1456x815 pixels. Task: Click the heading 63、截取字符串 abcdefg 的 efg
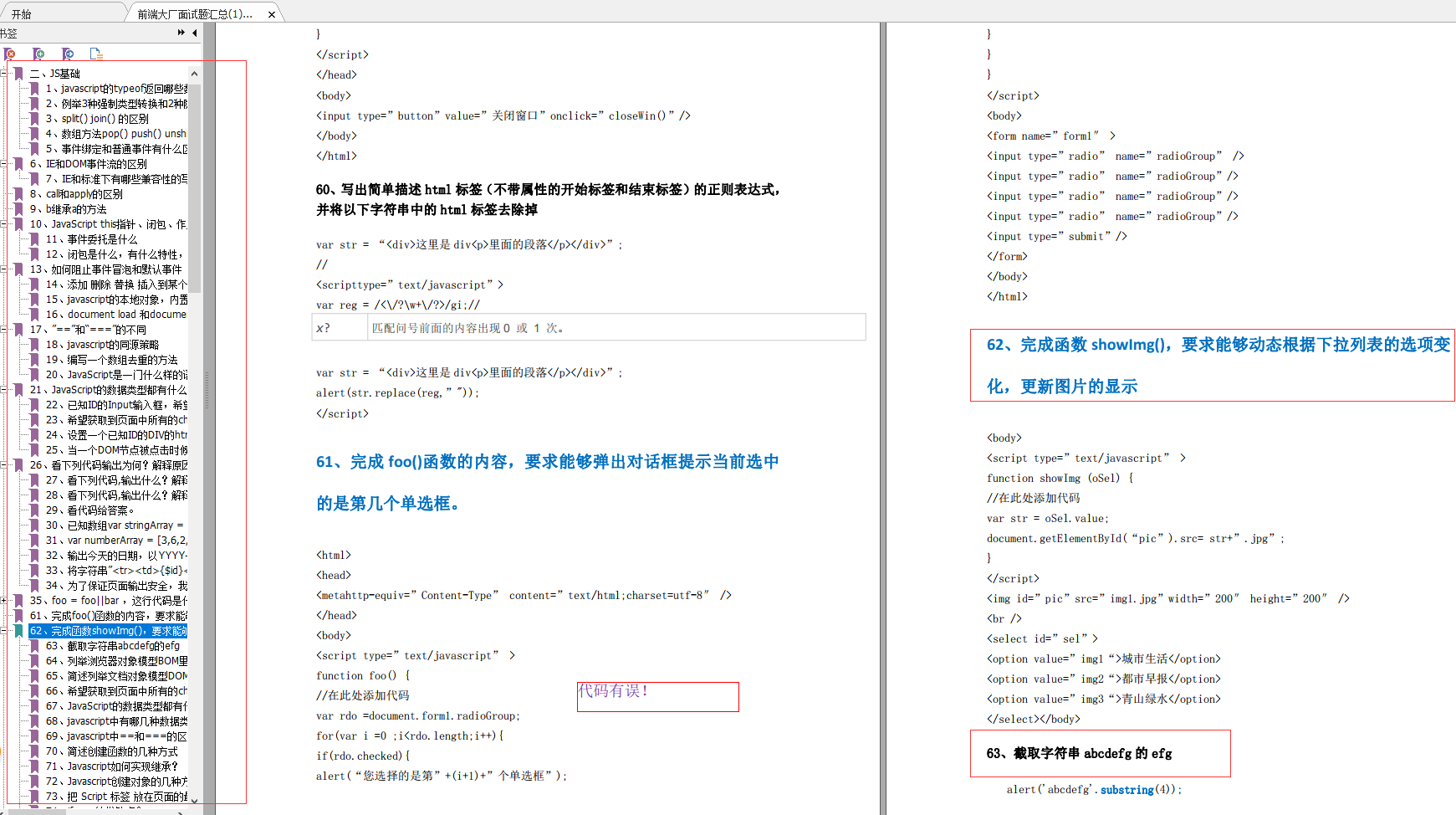coord(1079,753)
